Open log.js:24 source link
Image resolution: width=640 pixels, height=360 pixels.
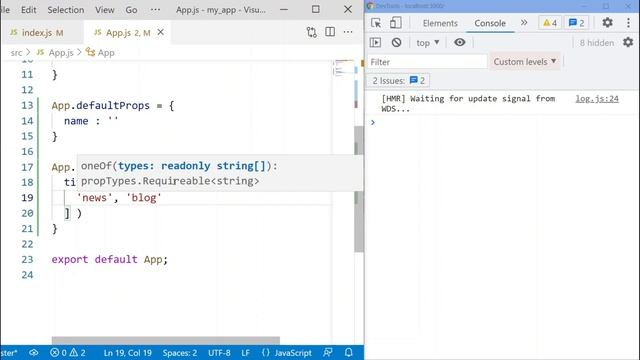click(597, 99)
